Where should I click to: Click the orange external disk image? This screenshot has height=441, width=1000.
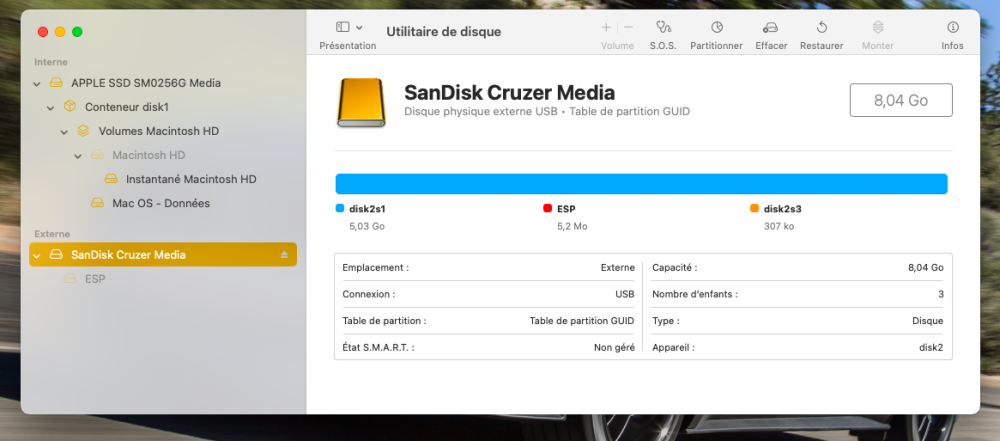tap(362, 103)
